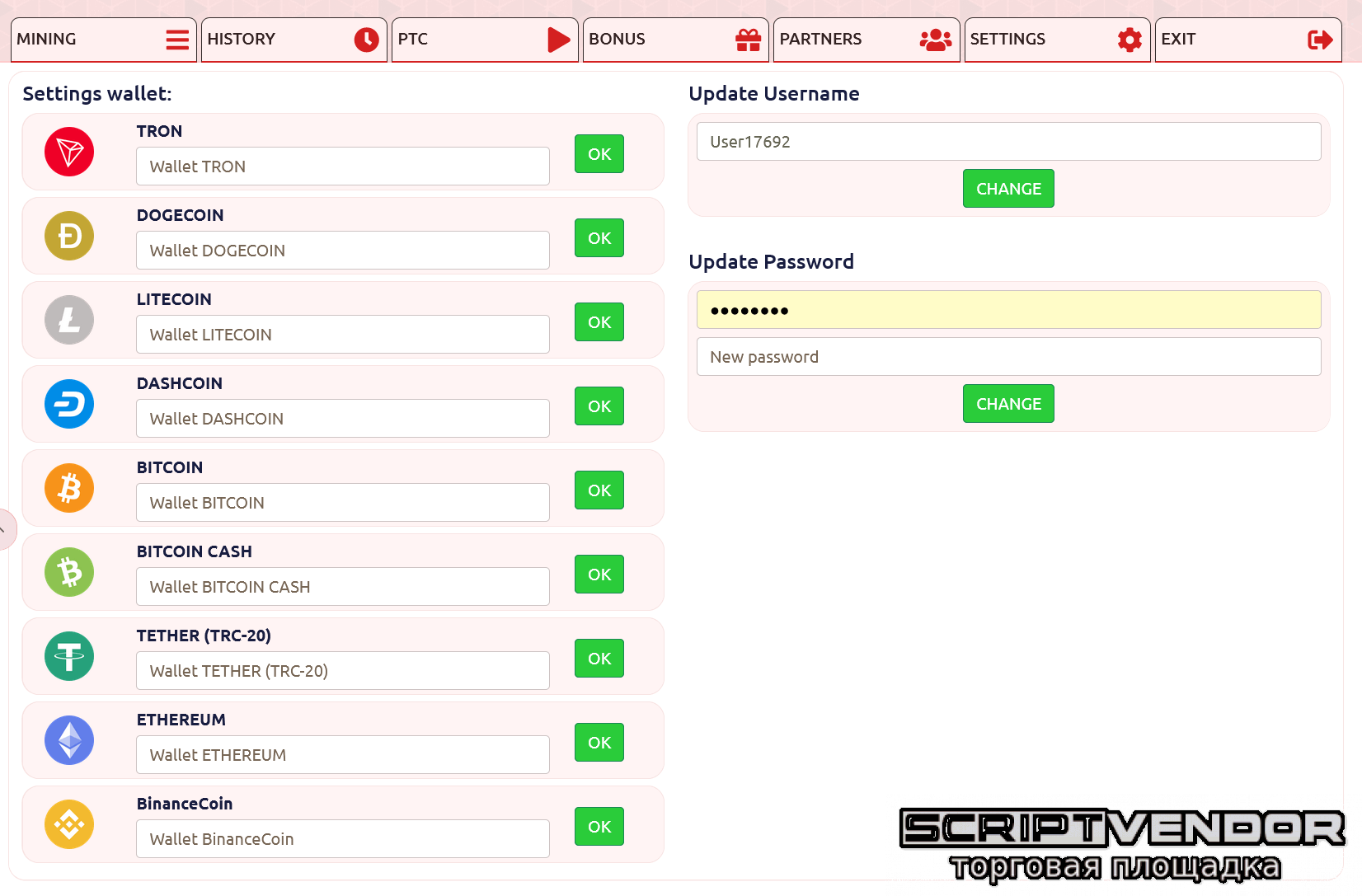Click the hamburger icon in MINING tab
Viewport: 1362px width, 896px height.
[177, 40]
